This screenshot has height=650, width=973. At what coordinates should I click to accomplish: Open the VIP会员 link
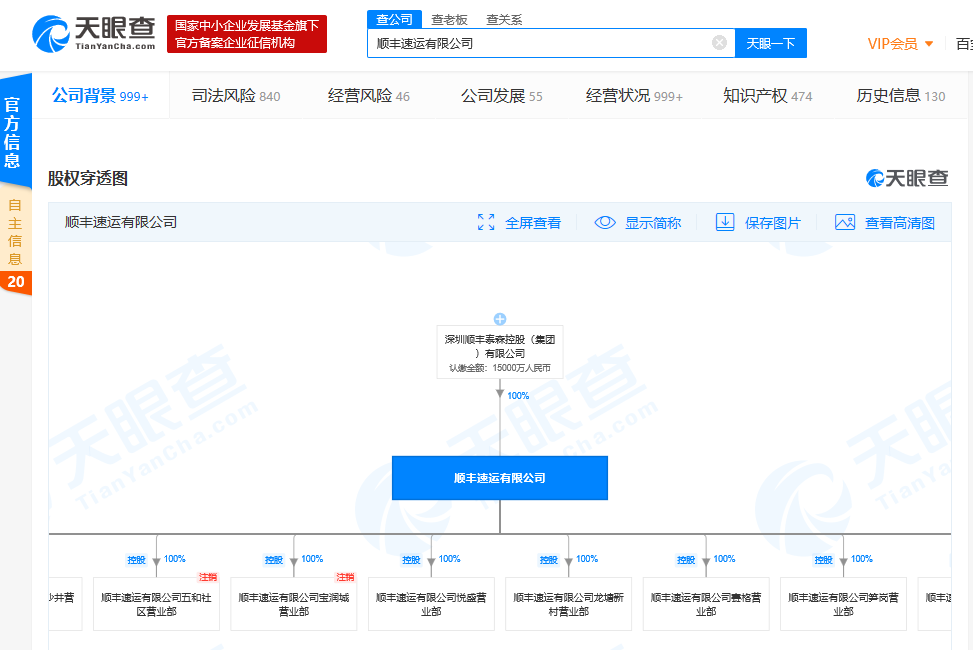(x=892, y=44)
